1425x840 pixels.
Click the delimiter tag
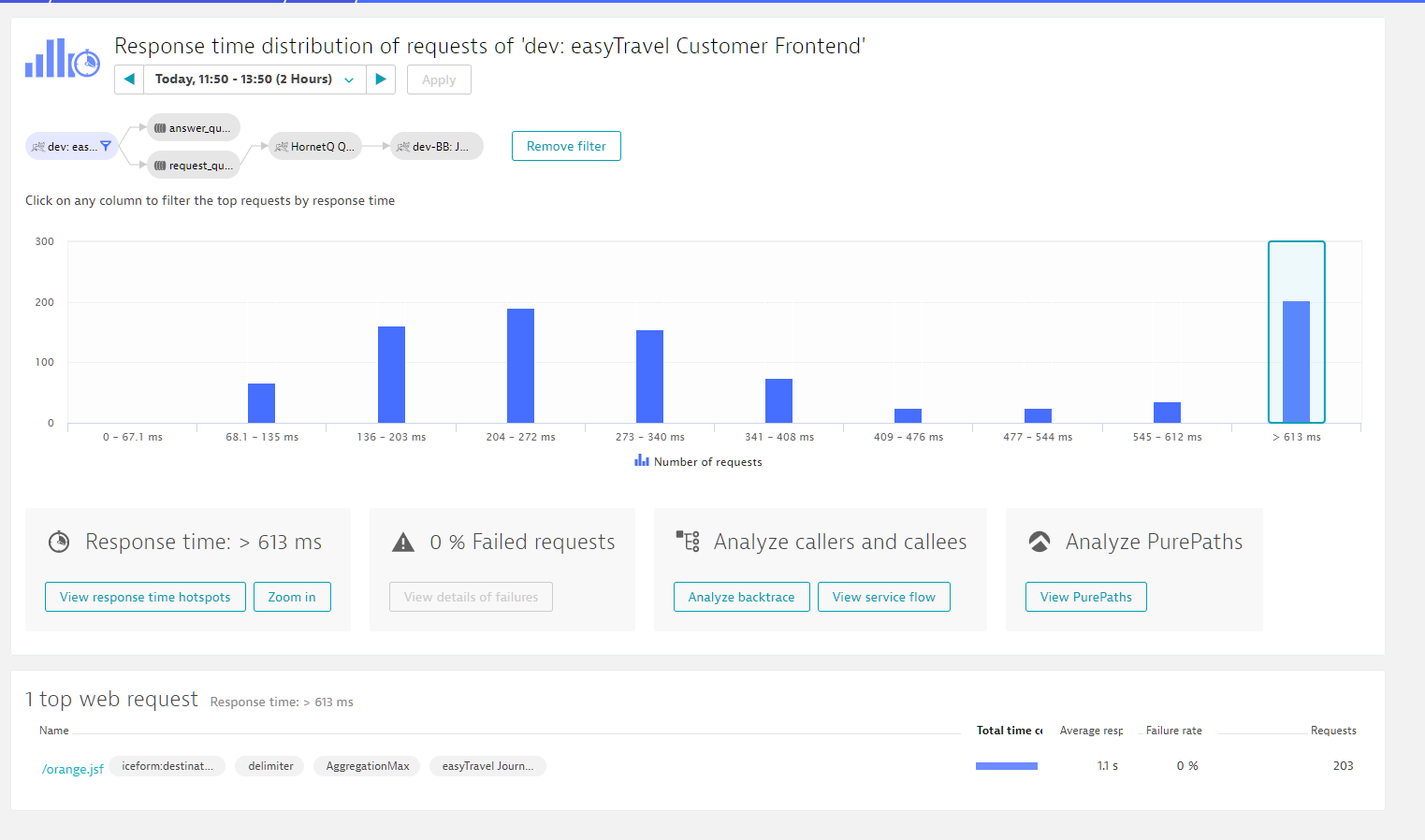click(x=270, y=766)
